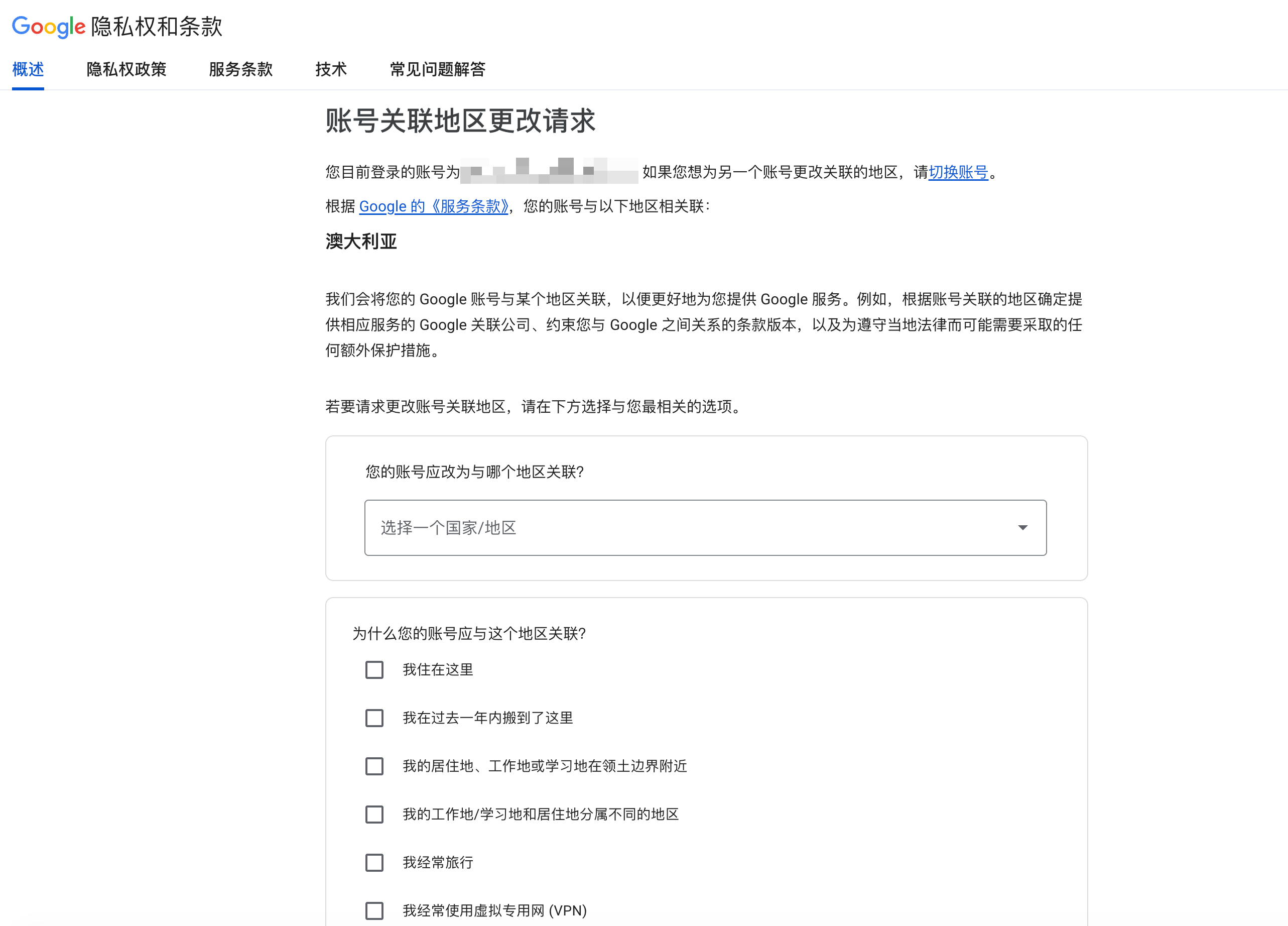
Task: Click the Google logo
Action: [49, 26]
